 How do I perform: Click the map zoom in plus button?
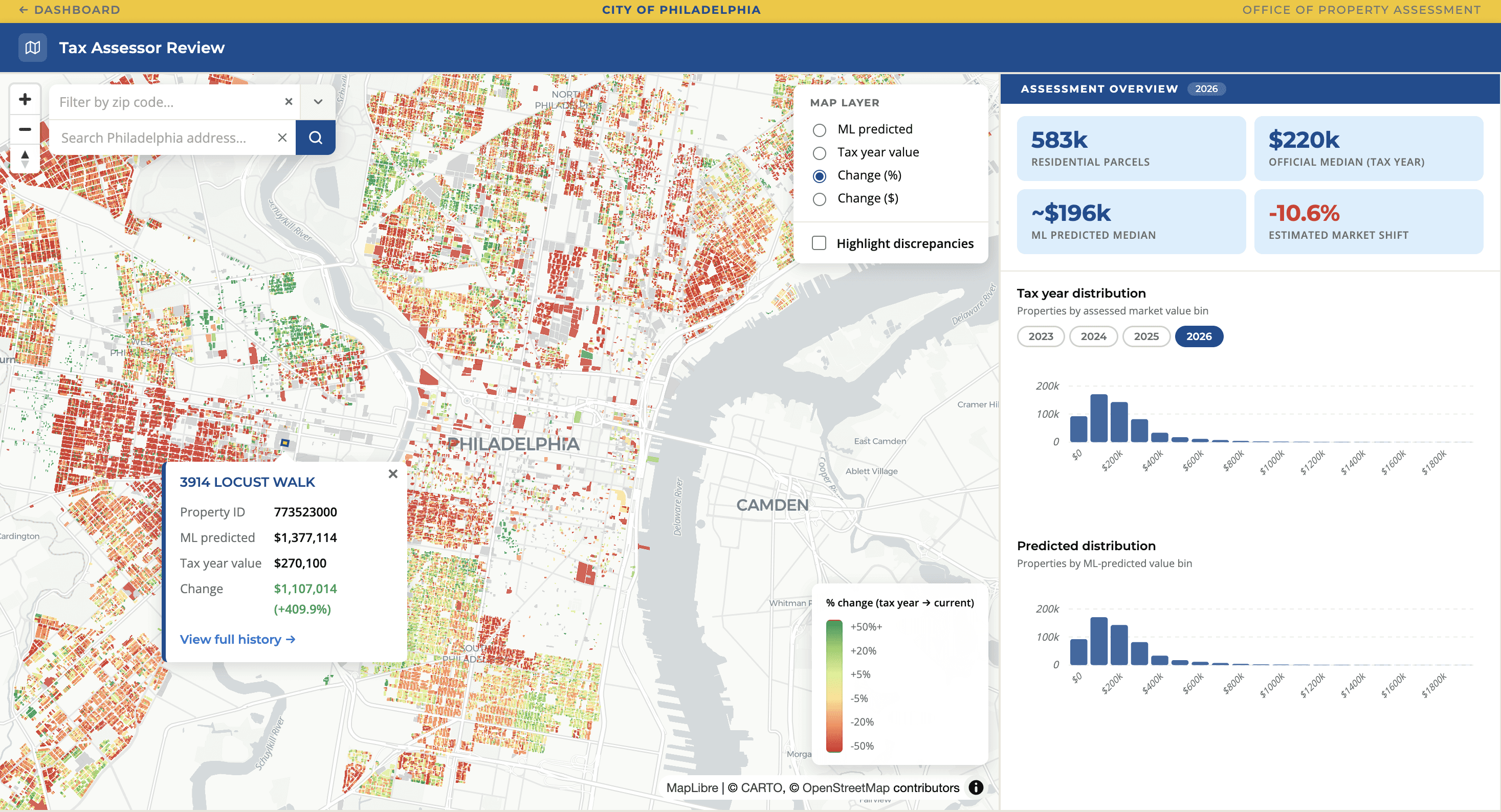25,100
